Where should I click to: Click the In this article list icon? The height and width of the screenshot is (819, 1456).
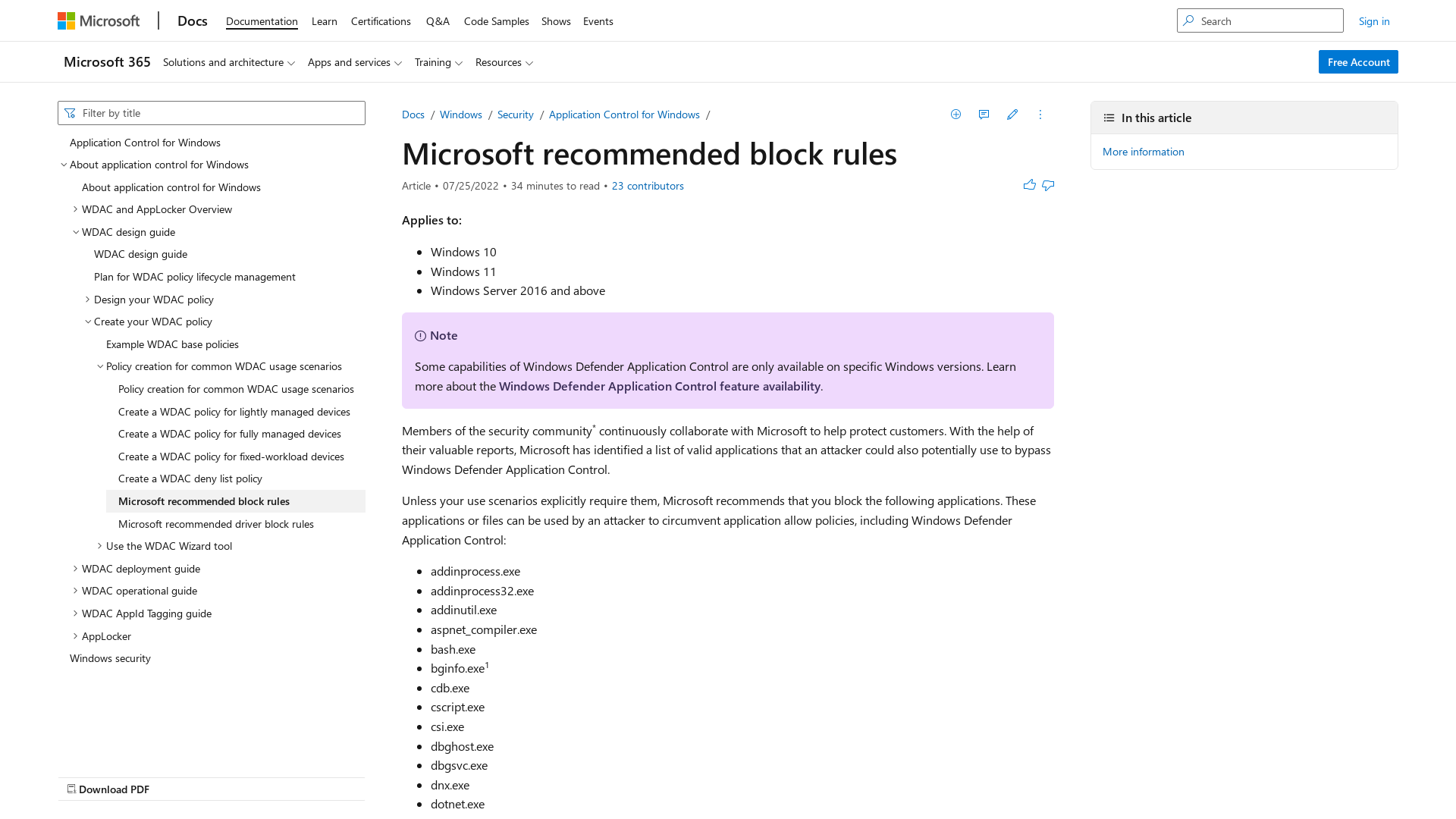point(1109,118)
